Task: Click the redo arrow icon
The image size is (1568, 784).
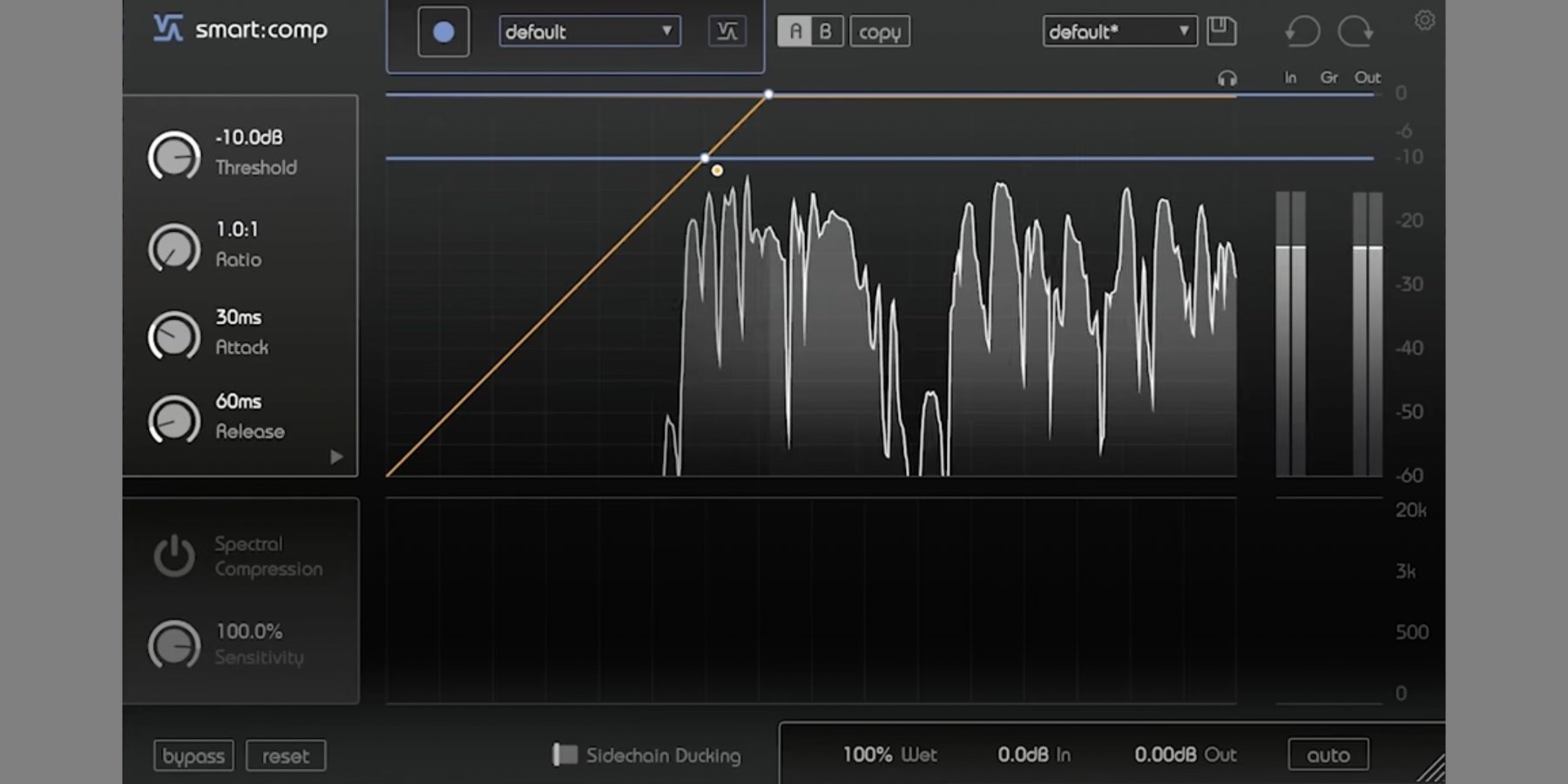Action: (1355, 32)
